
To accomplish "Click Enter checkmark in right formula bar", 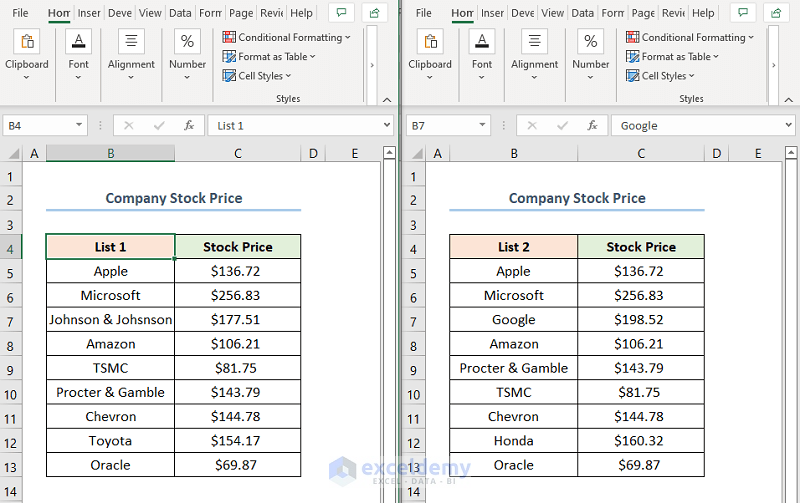I will (562, 125).
